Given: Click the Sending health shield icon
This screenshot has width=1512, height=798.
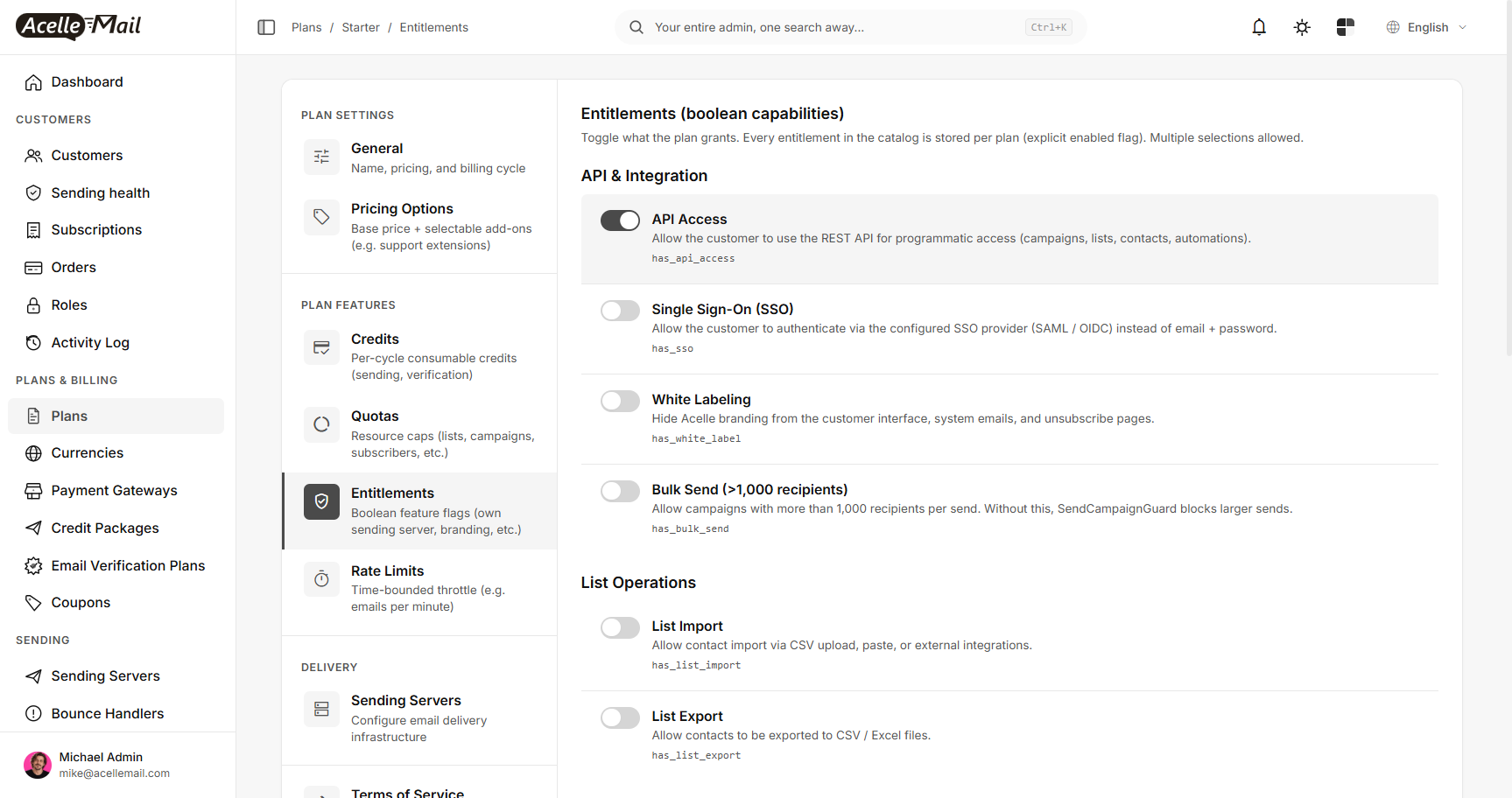Looking at the screenshot, I should click(33, 192).
